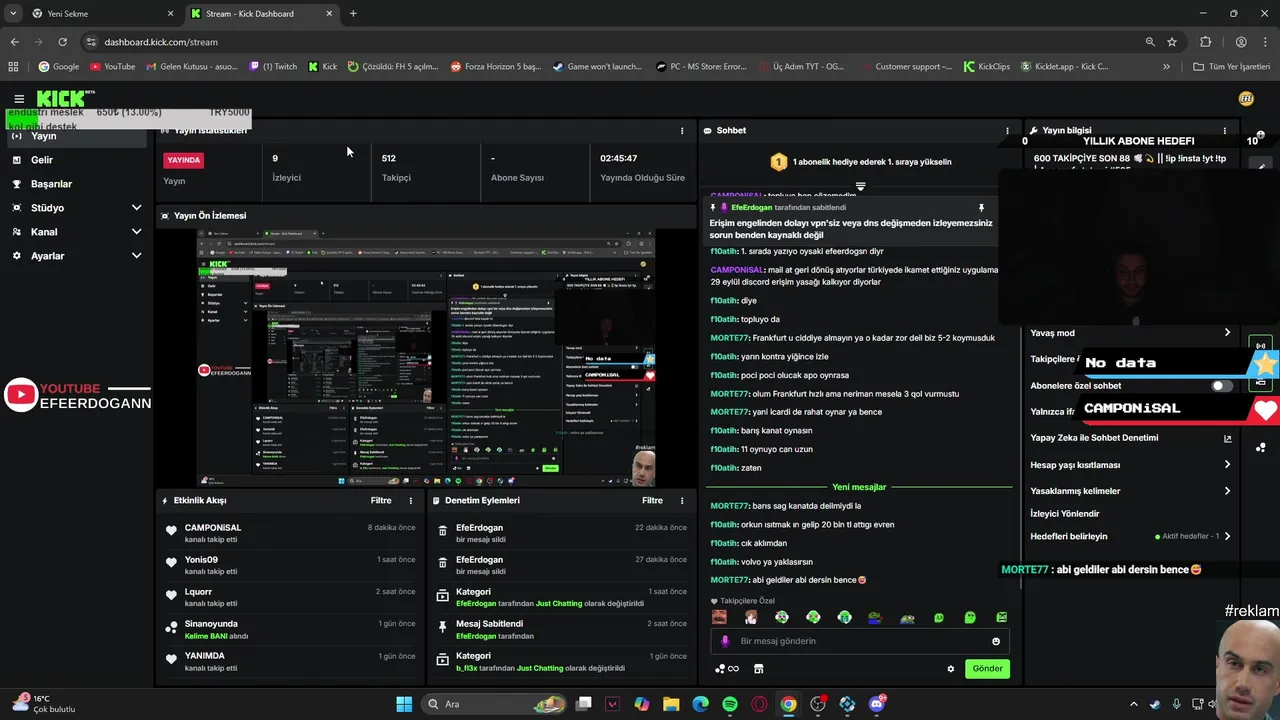The width and height of the screenshot is (1280, 720).
Task: Open the Denetim Eylemleri three-dot menu
Action: pyautogui.click(x=682, y=500)
